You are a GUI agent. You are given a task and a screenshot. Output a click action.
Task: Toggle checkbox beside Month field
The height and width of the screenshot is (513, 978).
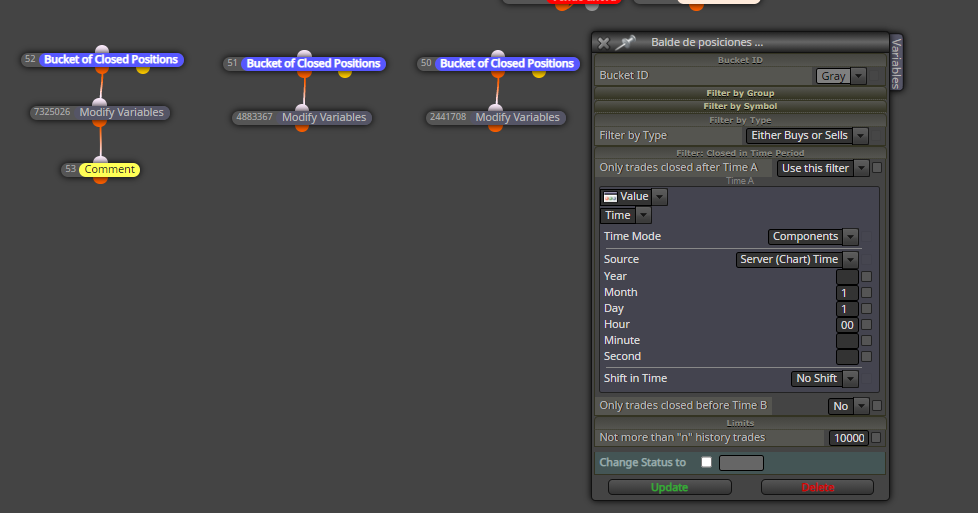(x=866, y=293)
